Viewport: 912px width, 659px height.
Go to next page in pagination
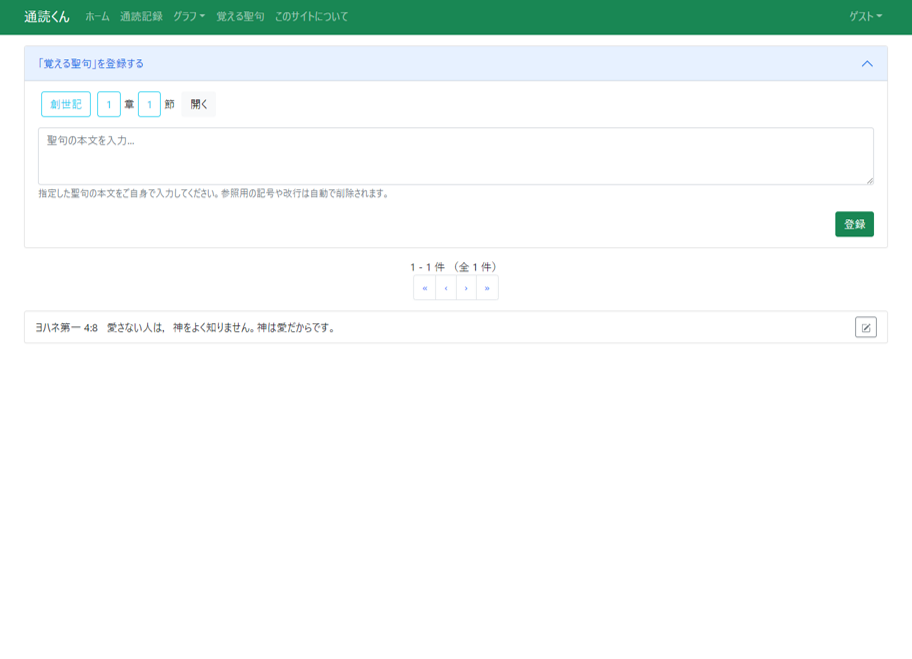pos(466,288)
